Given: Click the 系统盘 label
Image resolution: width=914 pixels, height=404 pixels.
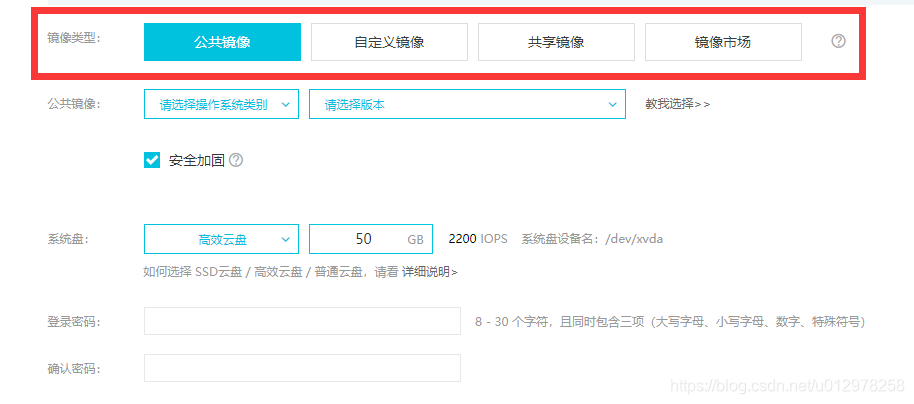Looking at the screenshot, I should pyautogui.click(x=68, y=239).
